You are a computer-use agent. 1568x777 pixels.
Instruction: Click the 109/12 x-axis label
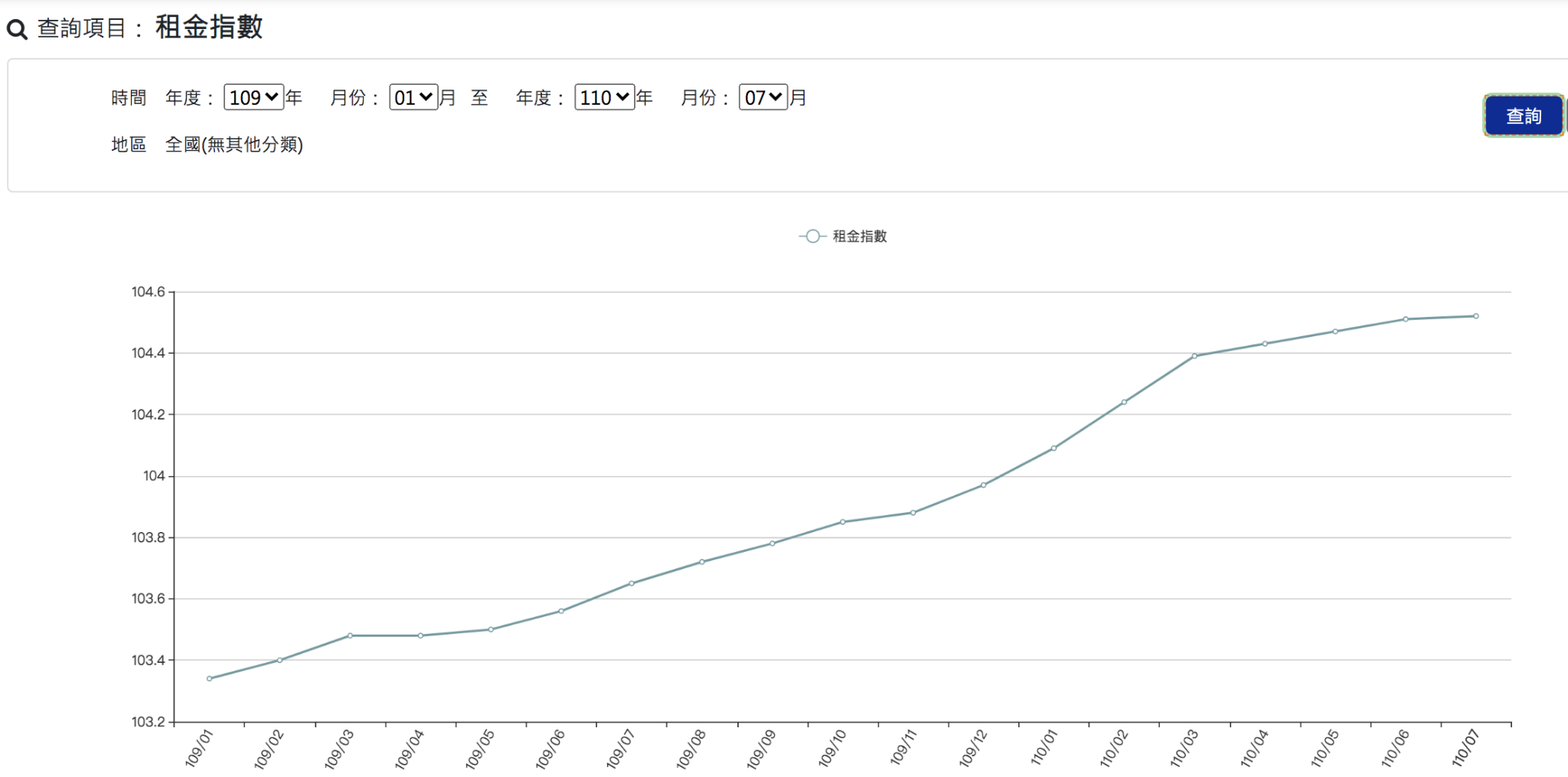click(x=973, y=749)
